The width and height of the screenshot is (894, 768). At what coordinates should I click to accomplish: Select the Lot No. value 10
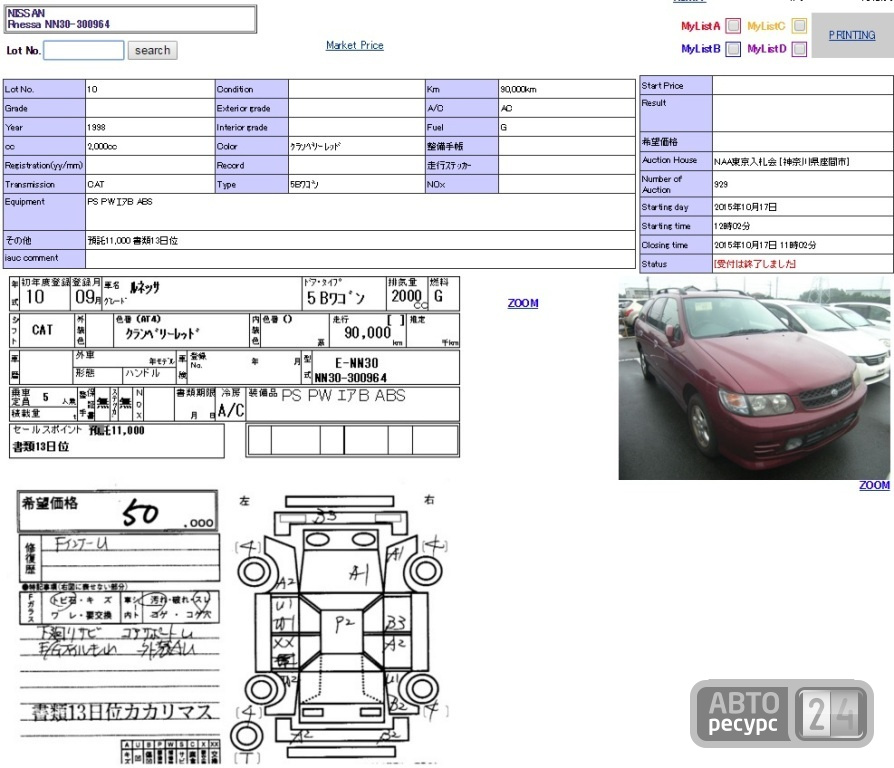coord(92,90)
